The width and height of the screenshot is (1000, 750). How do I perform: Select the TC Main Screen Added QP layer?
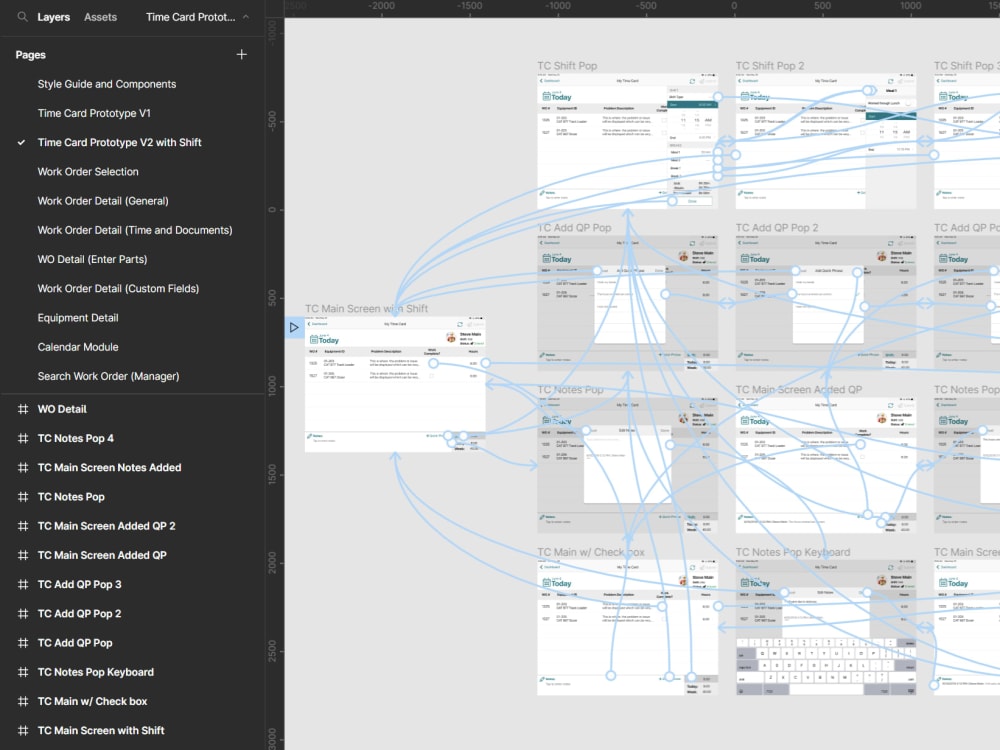click(x=102, y=555)
